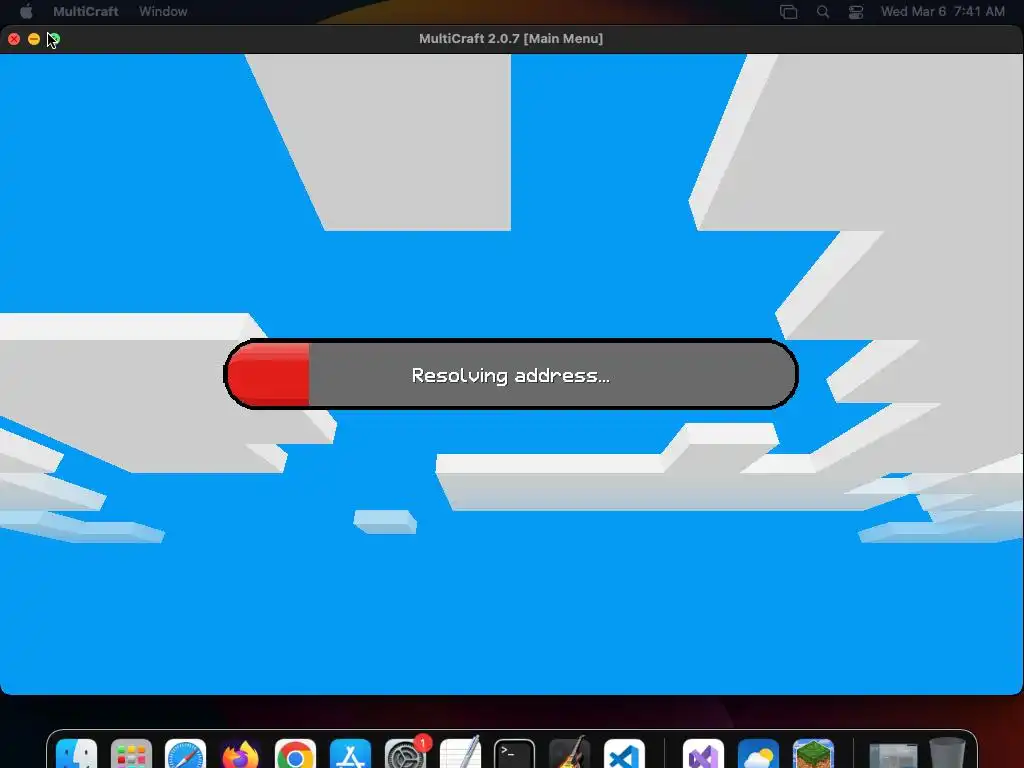Open the Apple menu
The height and width of the screenshot is (768, 1024).
point(26,11)
